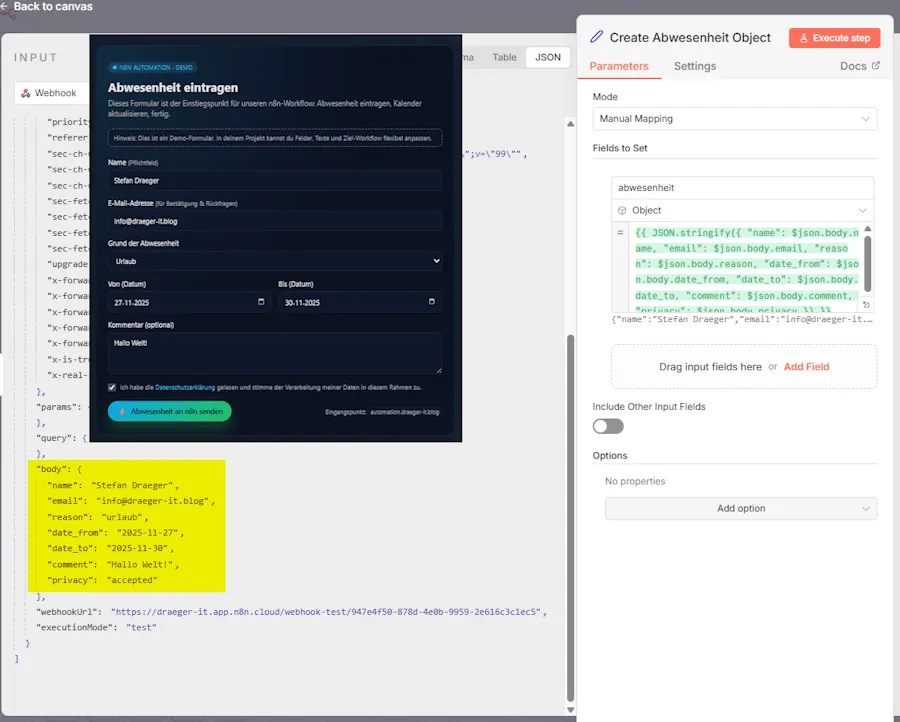This screenshot has width=900, height=722.
Task: Click the expand editor icon in expression field
Action: pyautogui.click(x=866, y=304)
